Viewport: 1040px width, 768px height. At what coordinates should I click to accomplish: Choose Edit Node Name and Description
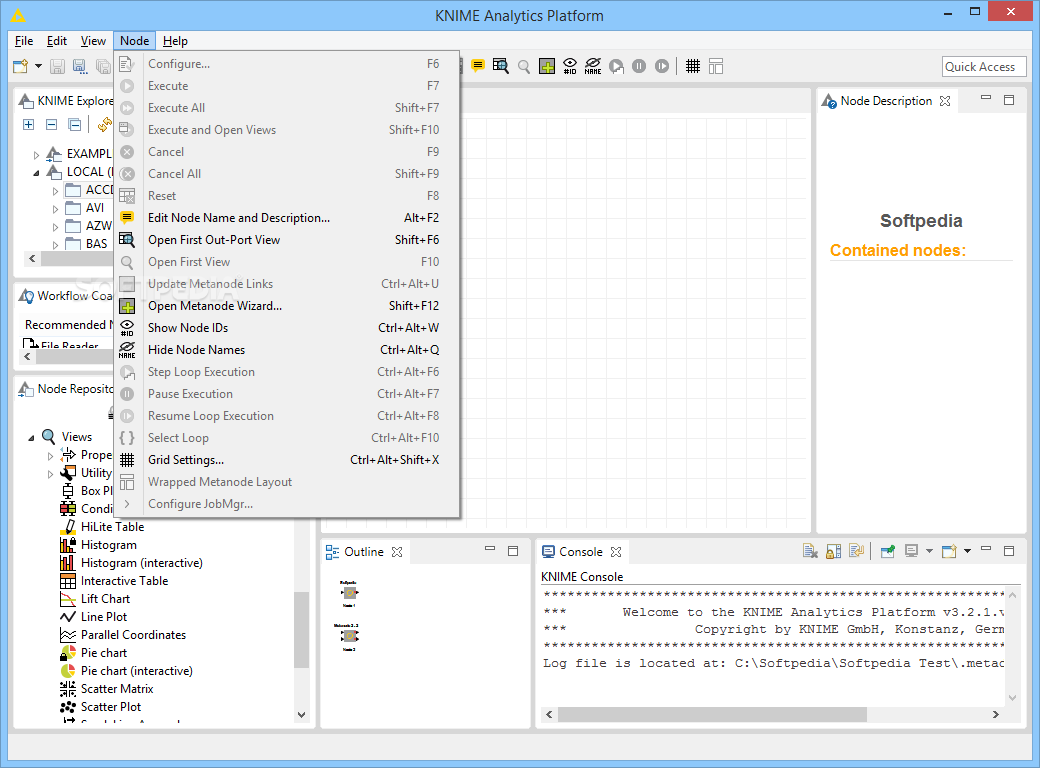287,218
